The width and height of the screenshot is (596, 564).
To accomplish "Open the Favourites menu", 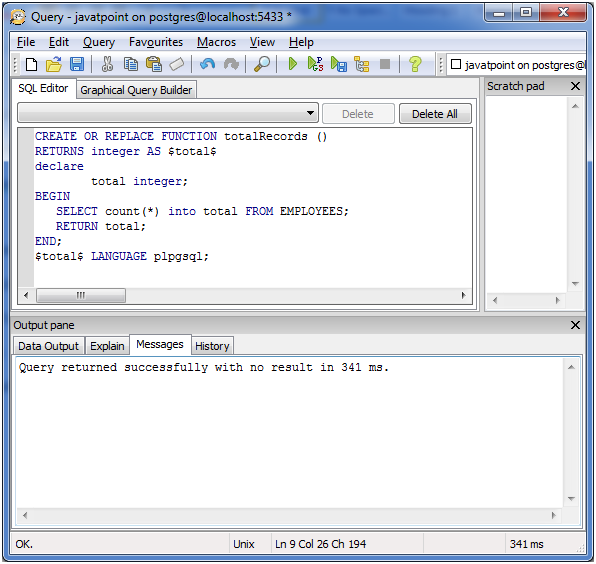I will pos(156,42).
